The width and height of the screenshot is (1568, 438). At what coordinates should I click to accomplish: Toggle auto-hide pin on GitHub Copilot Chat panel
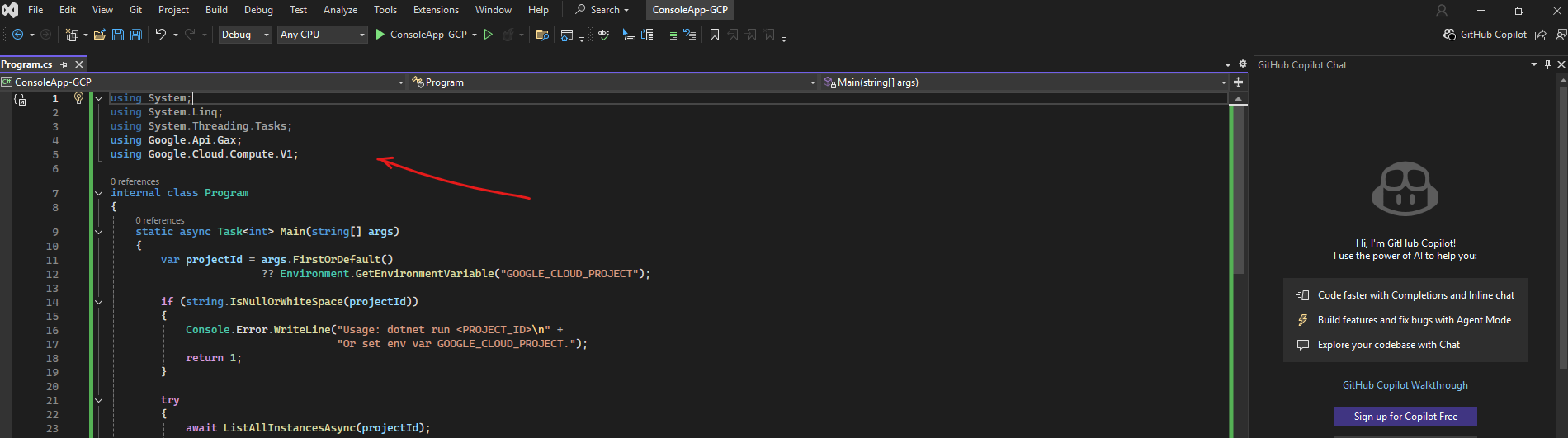1547,64
